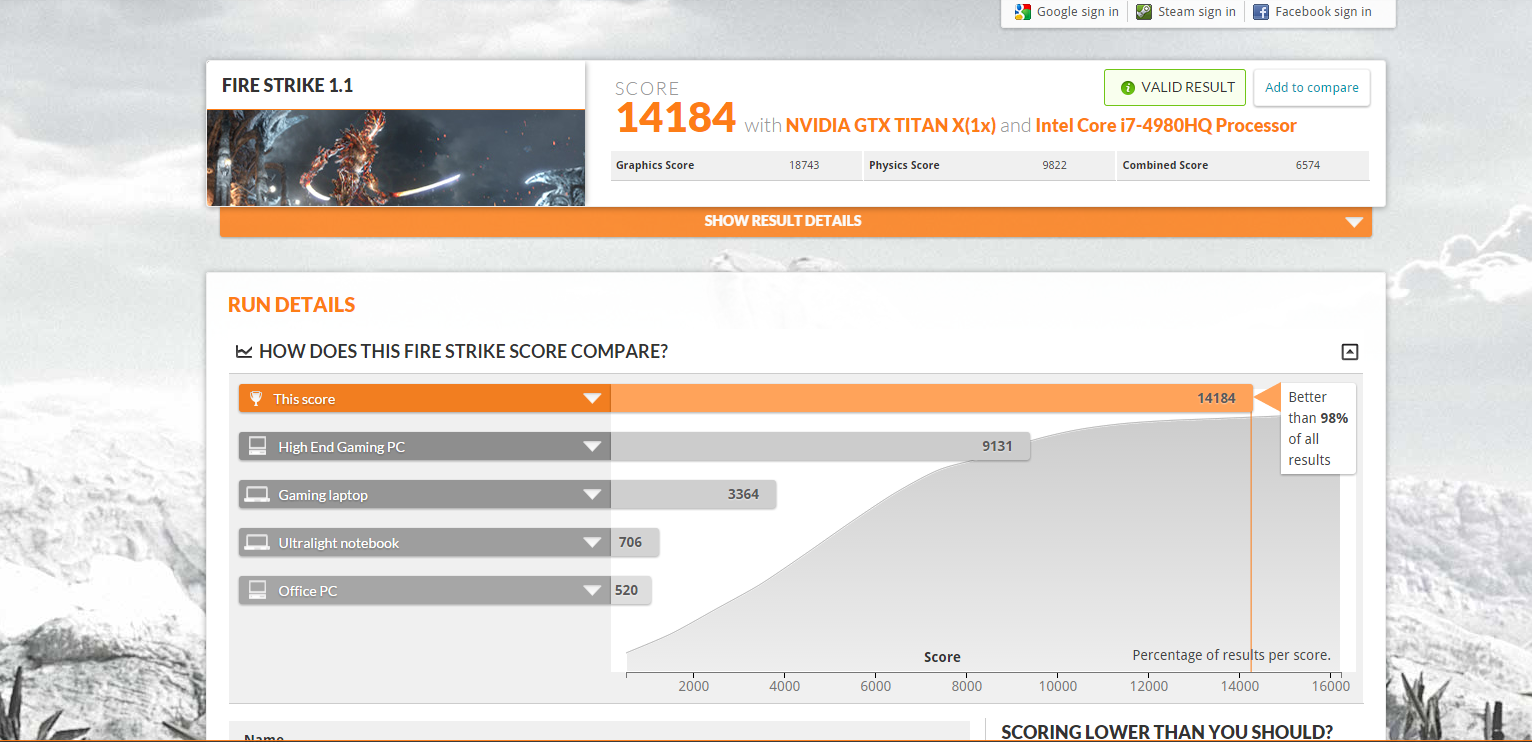Screen dimensions: 1532x742
Task: Click the large 14184 score number
Action: coord(676,118)
